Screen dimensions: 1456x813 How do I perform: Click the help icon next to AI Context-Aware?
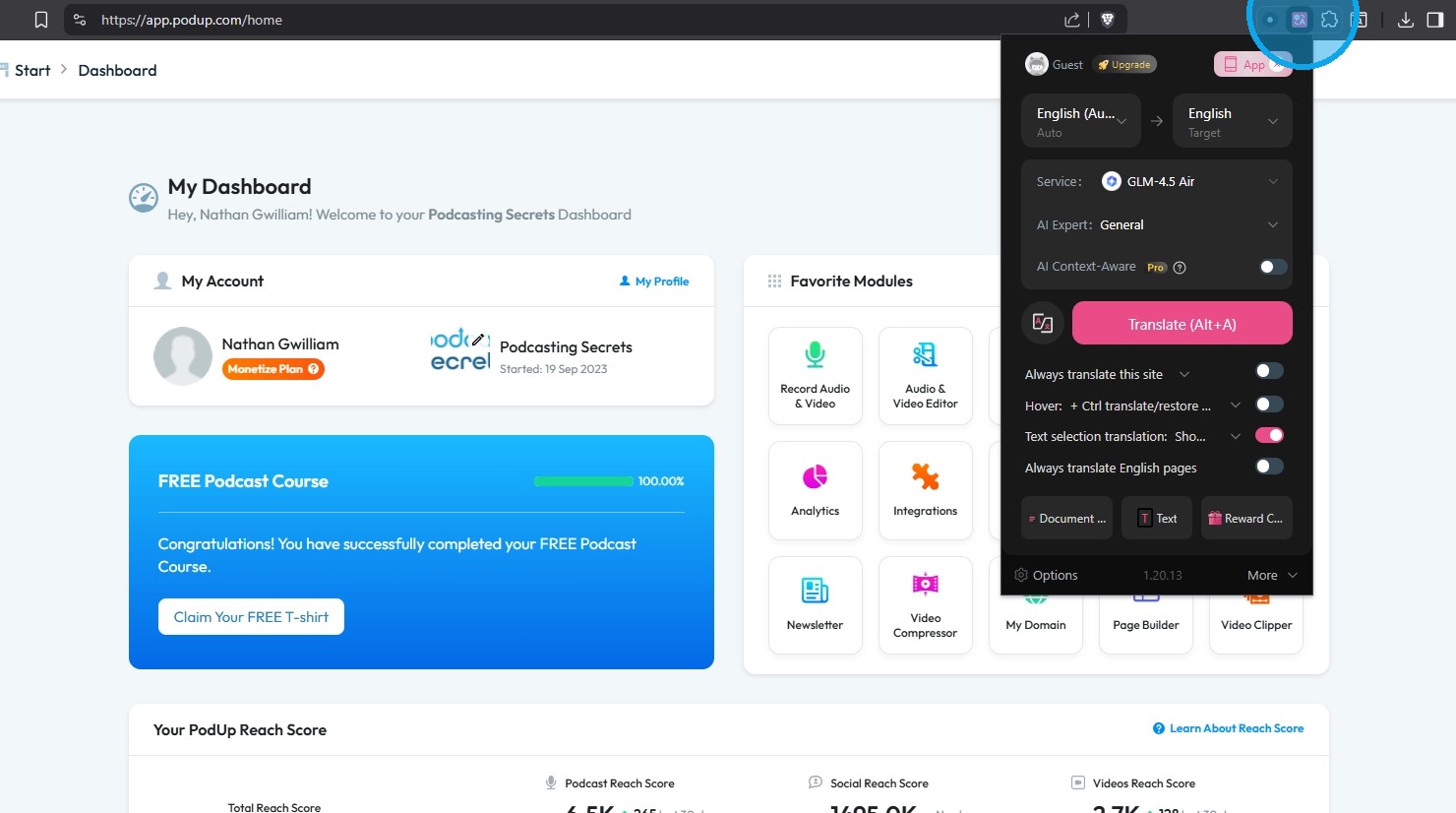click(1180, 268)
